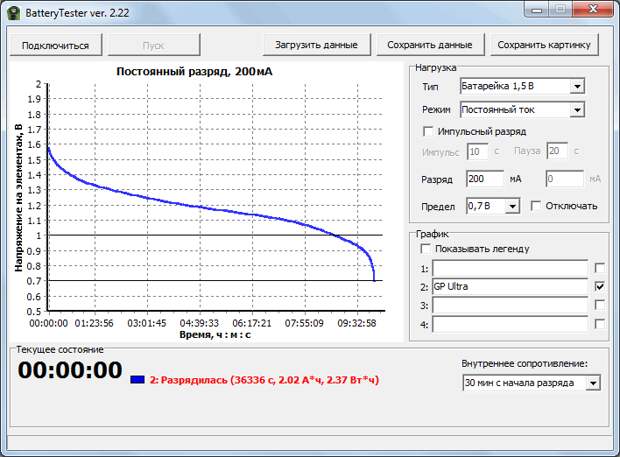The height and width of the screenshot is (457, 620).
Task: Click the graph 3 name field
Action: point(510,305)
